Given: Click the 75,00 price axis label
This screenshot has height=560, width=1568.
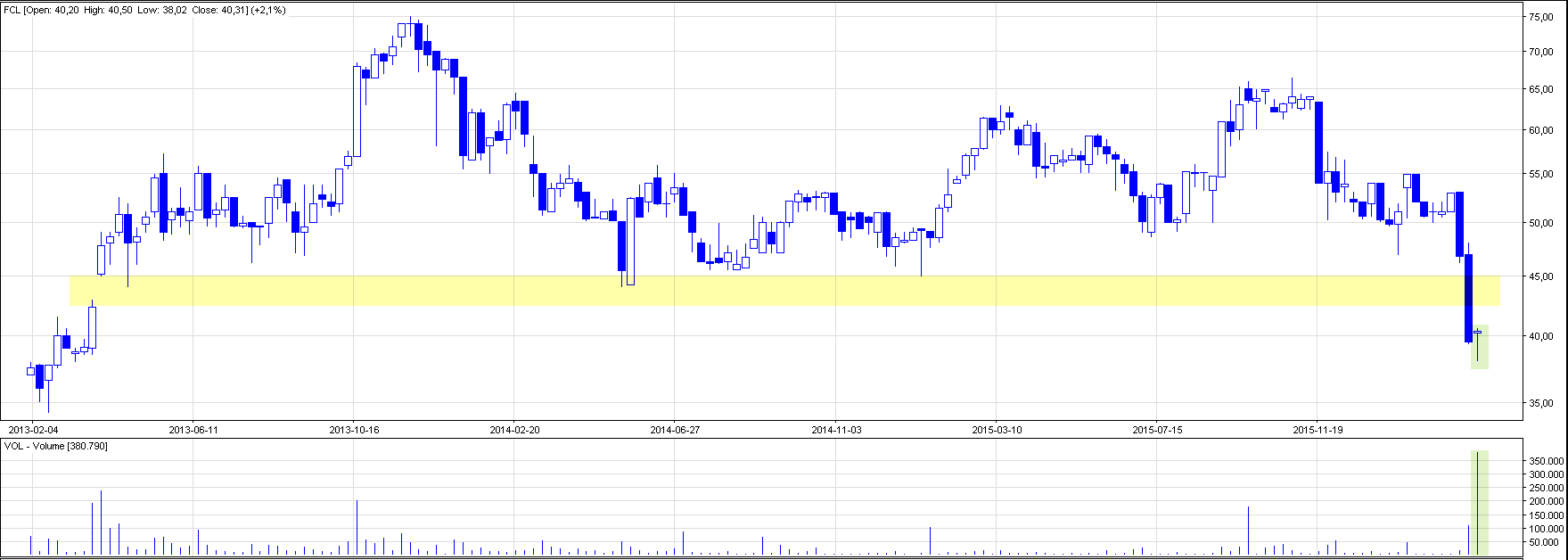Looking at the screenshot, I should click(1541, 17).
